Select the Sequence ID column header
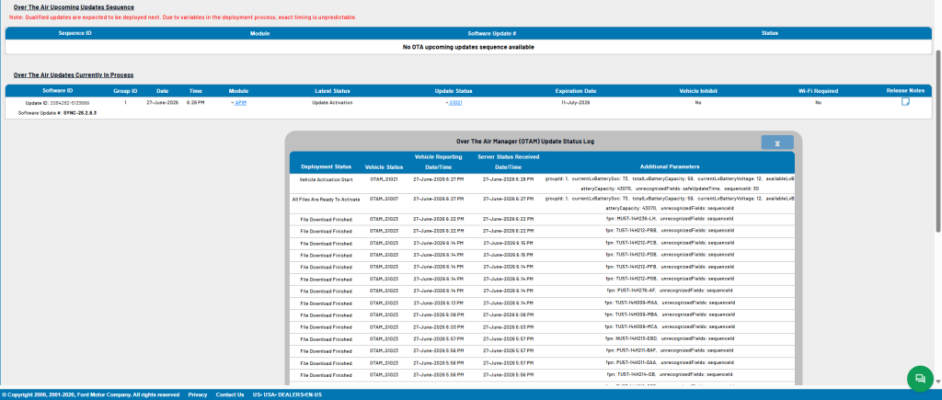942x400 pixels. point(75,33)
